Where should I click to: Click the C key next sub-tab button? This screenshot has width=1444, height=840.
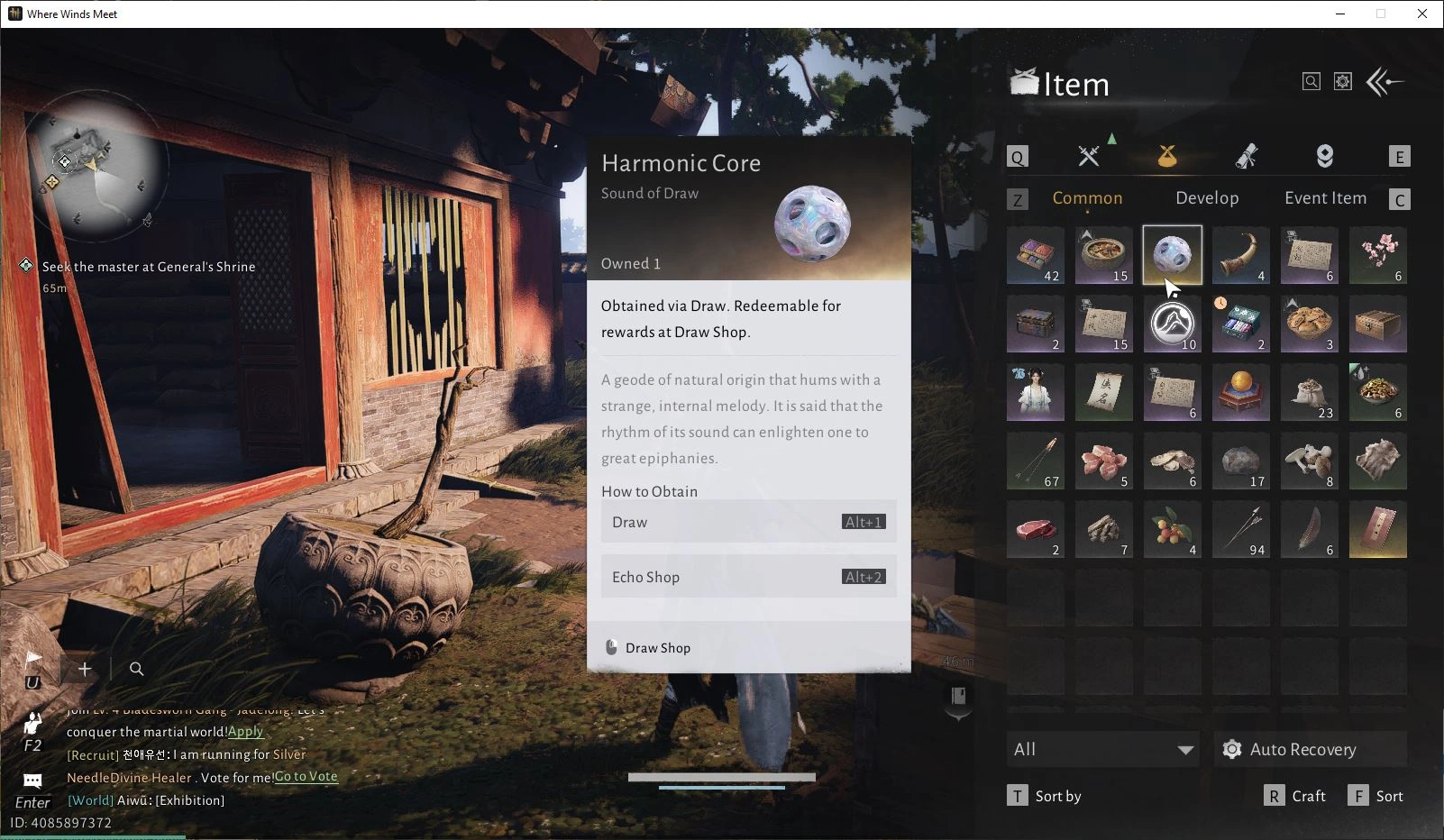point(1399,199)
